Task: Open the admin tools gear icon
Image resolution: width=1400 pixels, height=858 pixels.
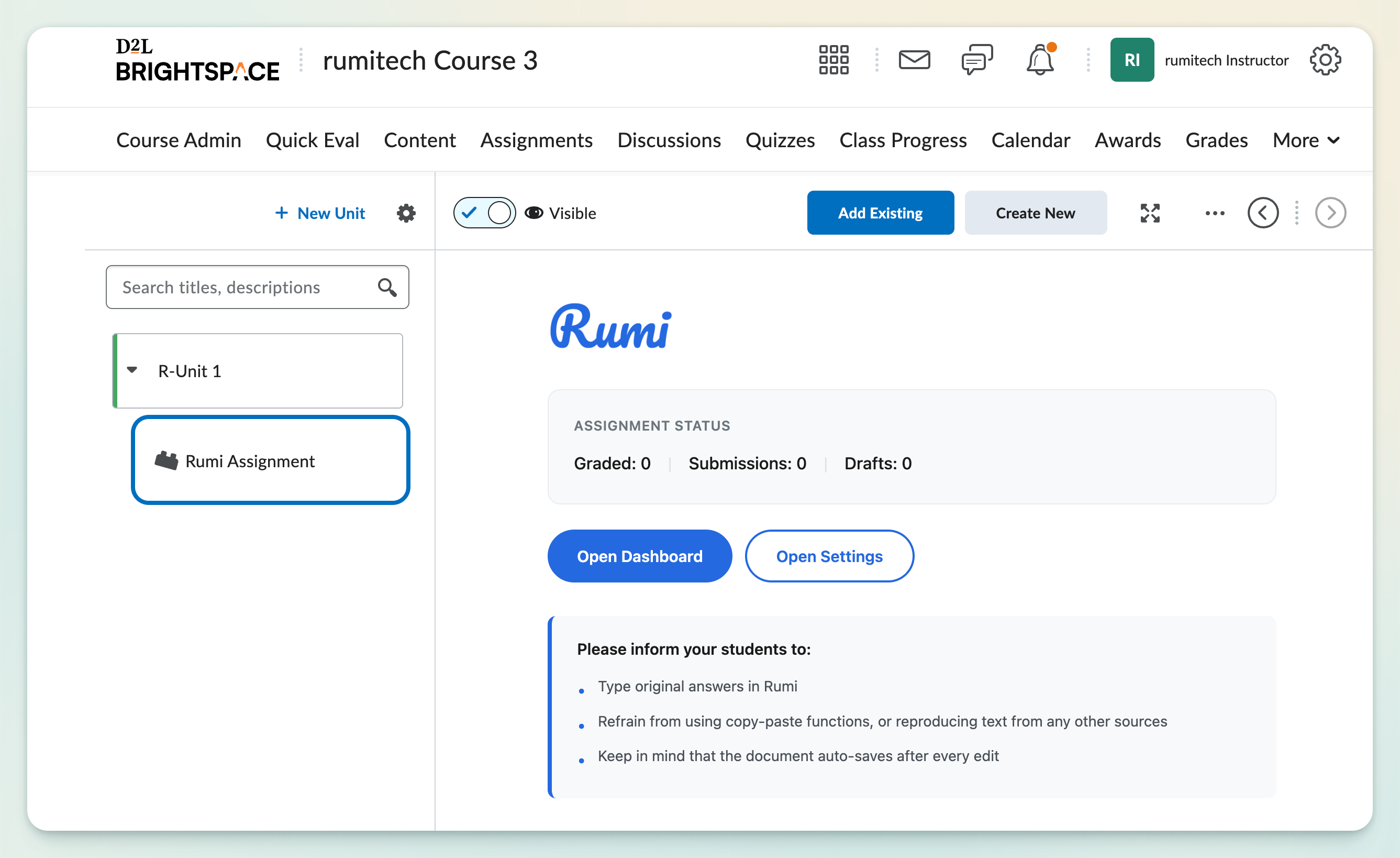Action: coord(1325,60)
